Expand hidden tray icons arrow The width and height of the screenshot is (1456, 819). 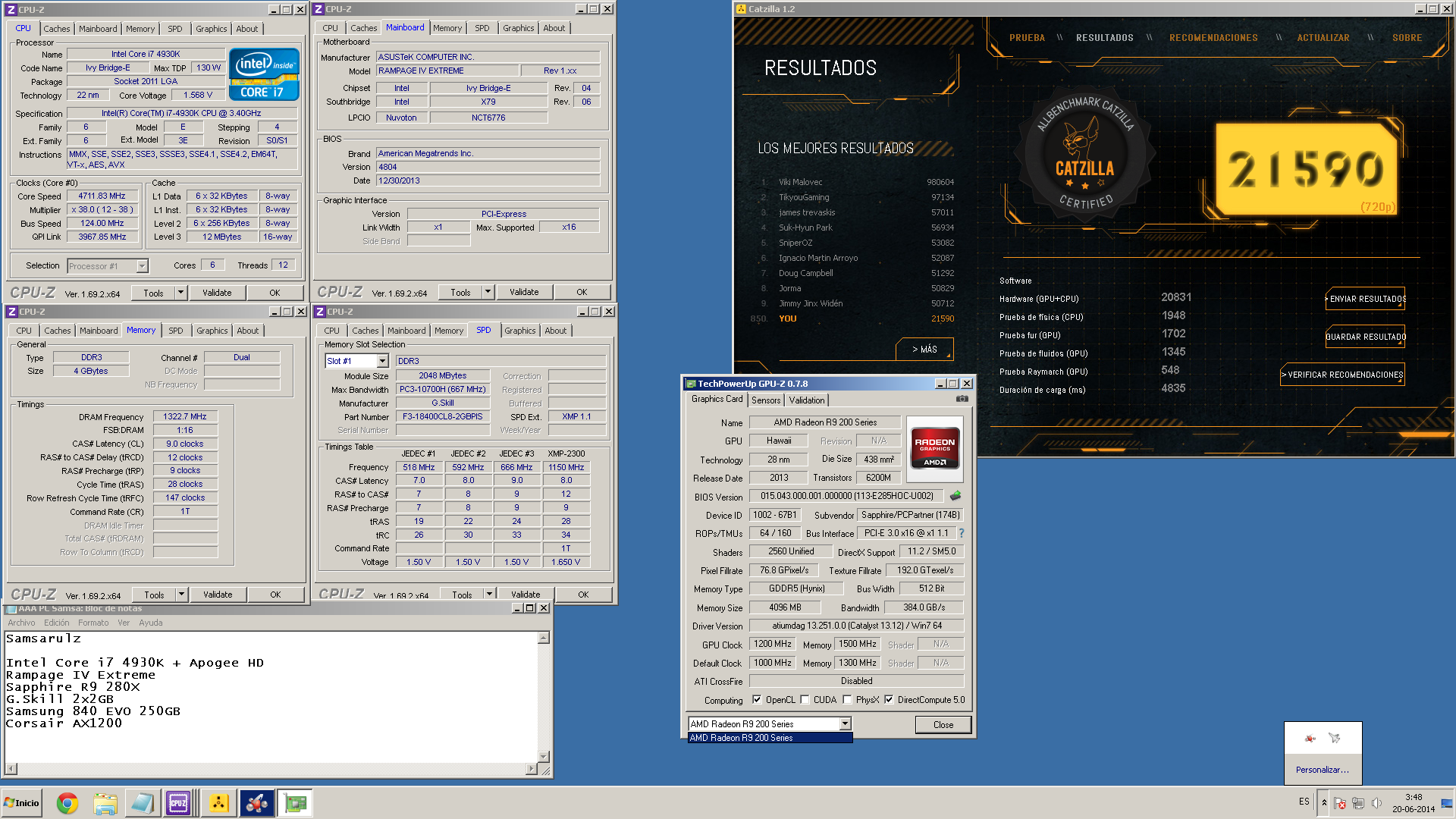click(x=1324, y=803)
